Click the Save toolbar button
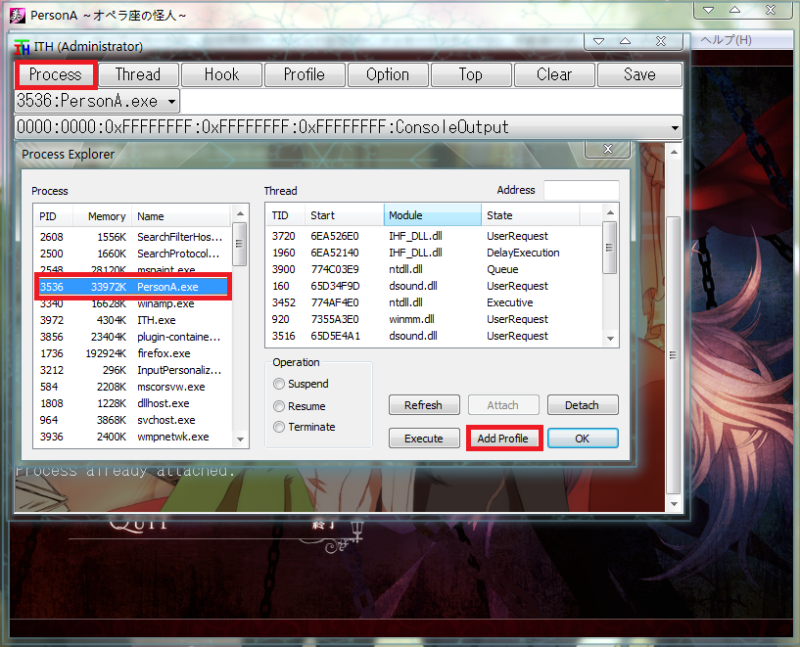Image resolution: width=800 pixels, height=647 pixels. 639,75
